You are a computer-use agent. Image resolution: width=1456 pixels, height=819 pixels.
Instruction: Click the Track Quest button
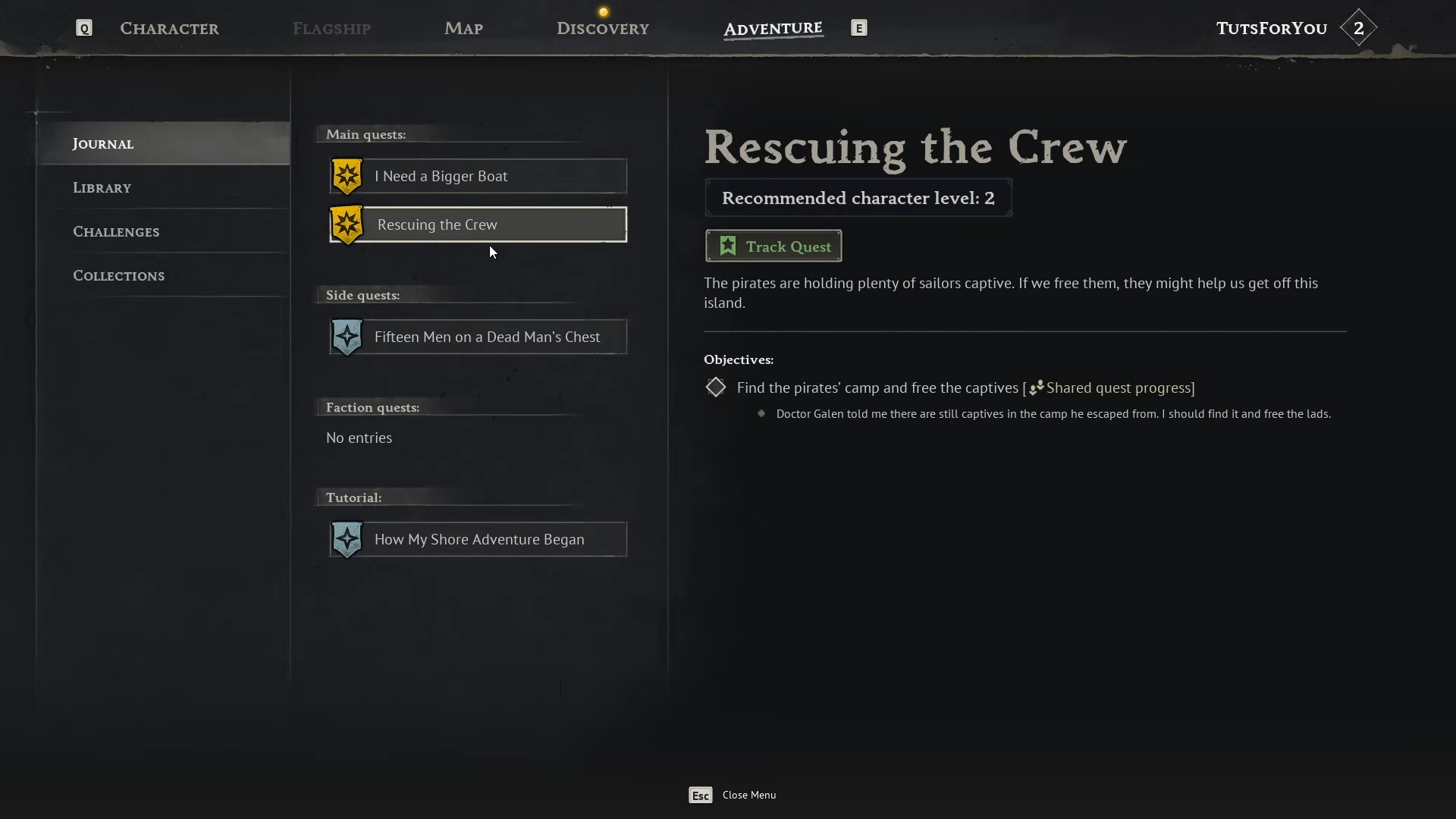[773, 246]
